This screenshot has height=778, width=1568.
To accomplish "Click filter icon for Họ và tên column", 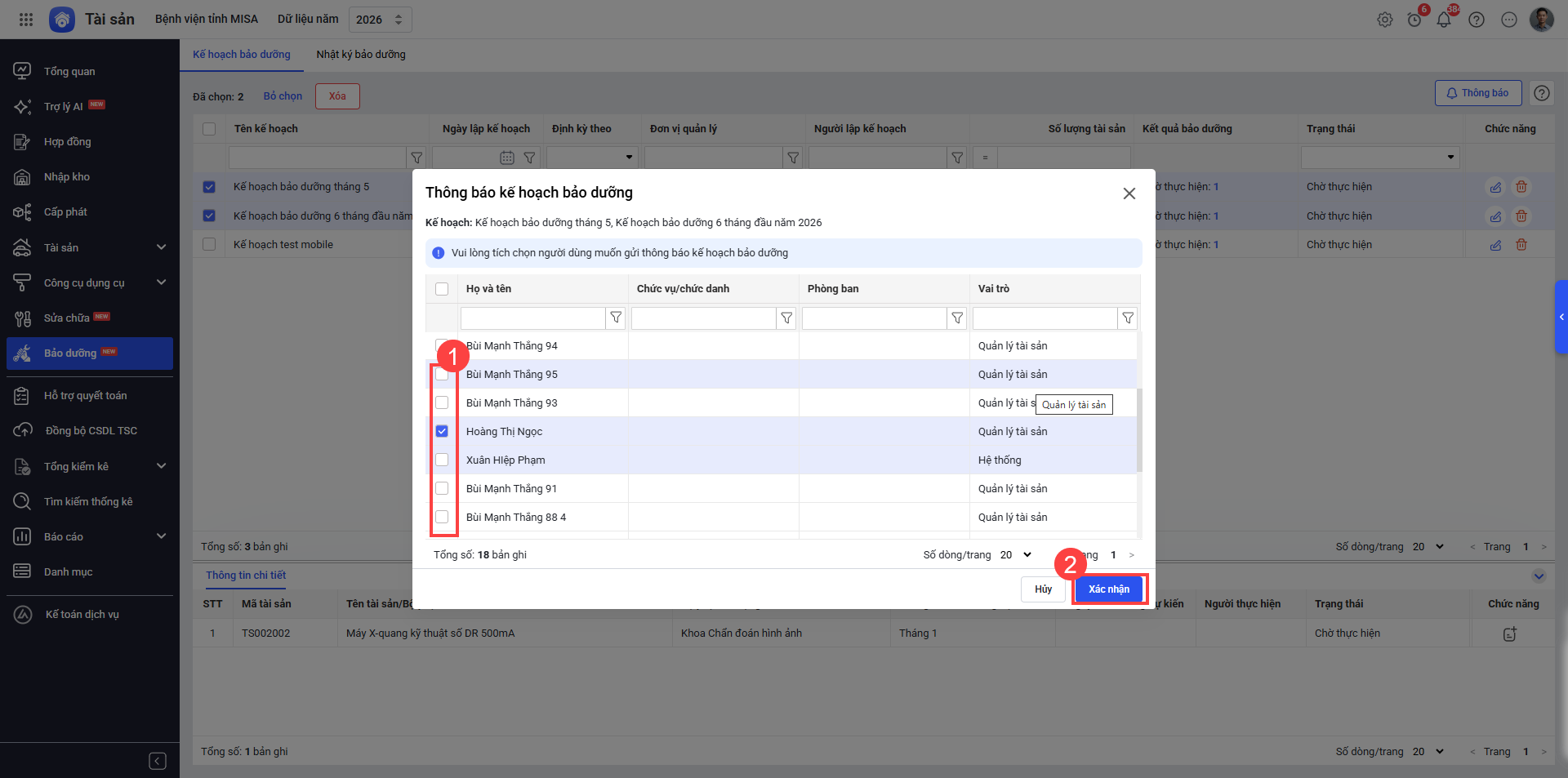I will (616, 318).
